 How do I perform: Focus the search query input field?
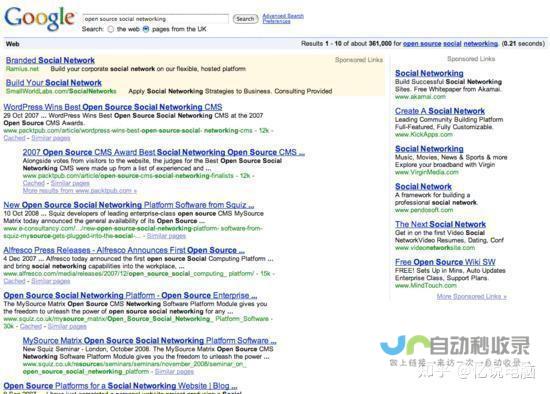pos(156,19)
